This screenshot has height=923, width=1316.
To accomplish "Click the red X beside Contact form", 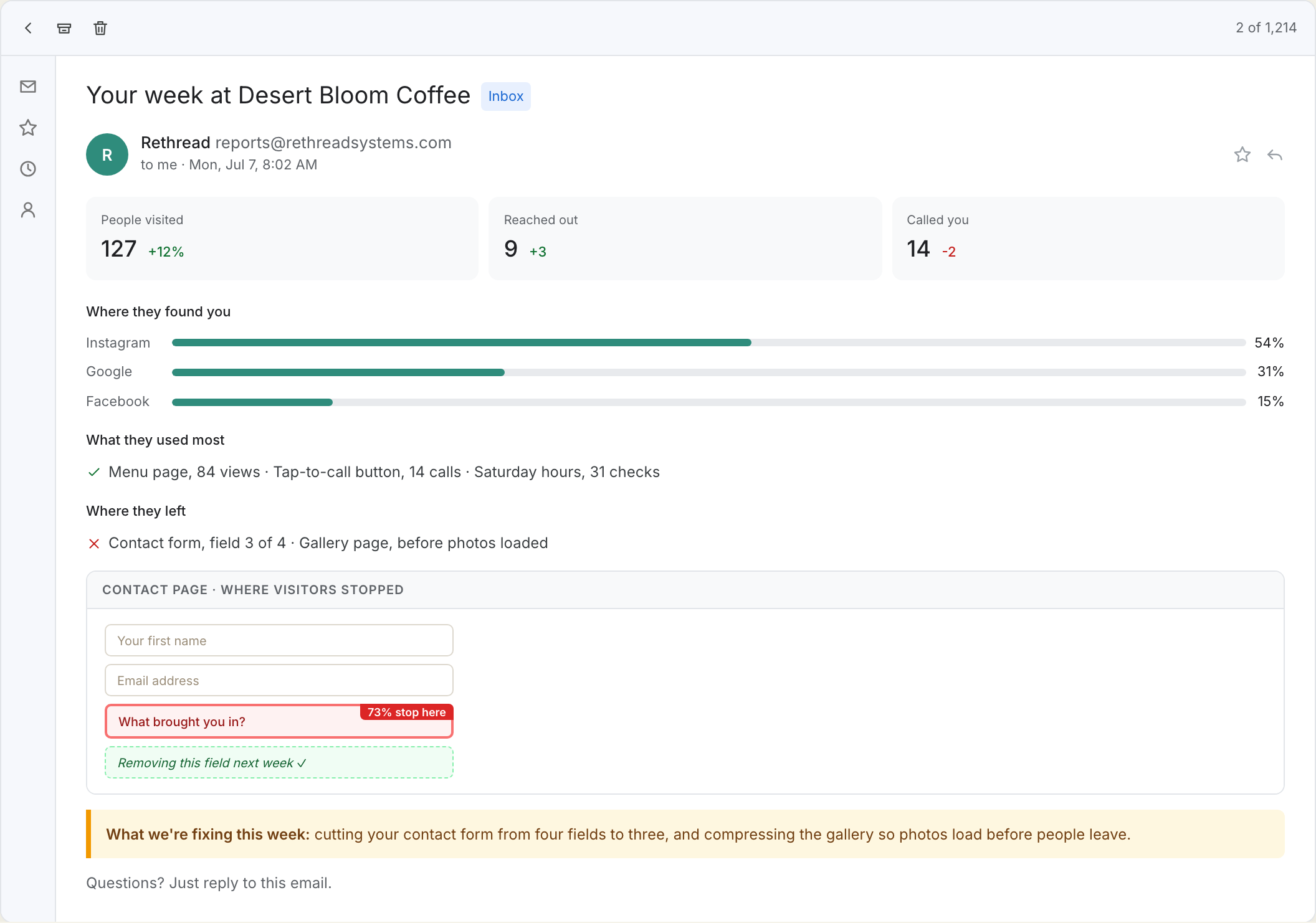I will click(x=94, y=544).
